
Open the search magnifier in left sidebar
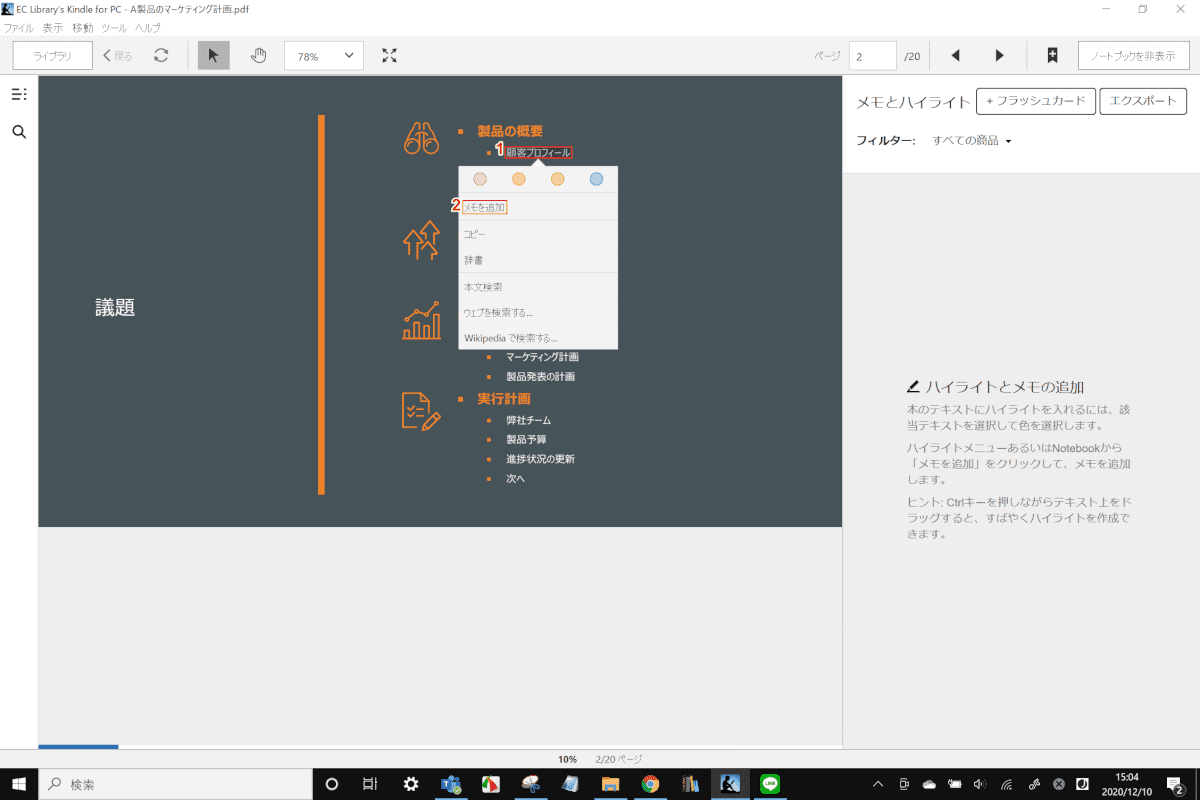(x=19, y=132)
